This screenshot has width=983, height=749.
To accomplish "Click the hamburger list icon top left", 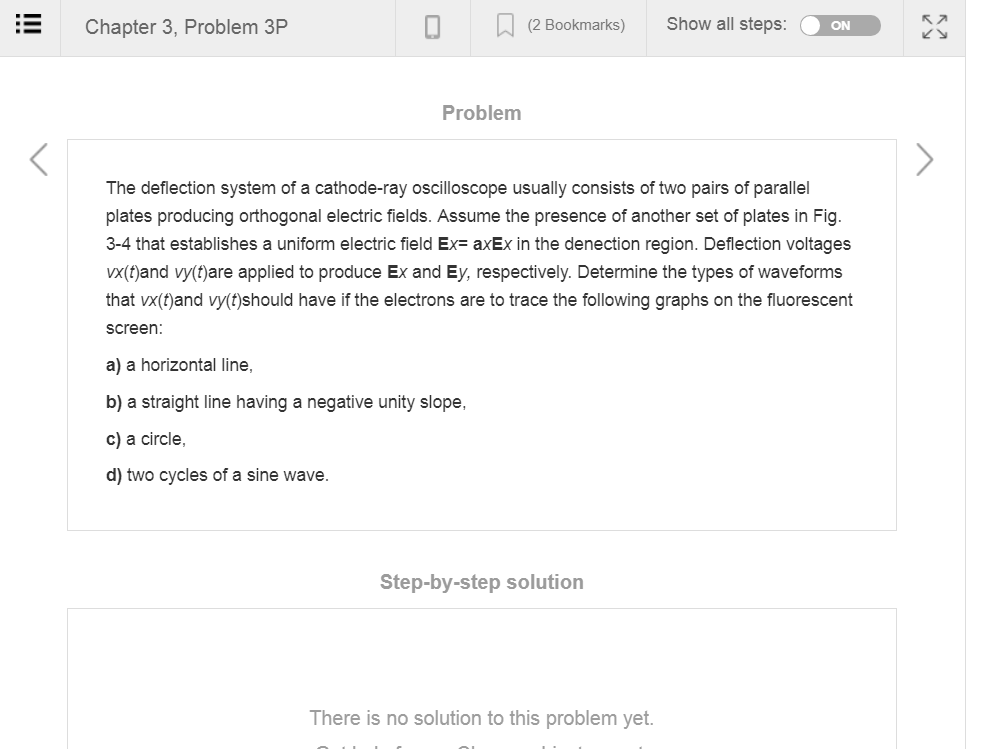I will pyautogui.click(x=27, y=25).
